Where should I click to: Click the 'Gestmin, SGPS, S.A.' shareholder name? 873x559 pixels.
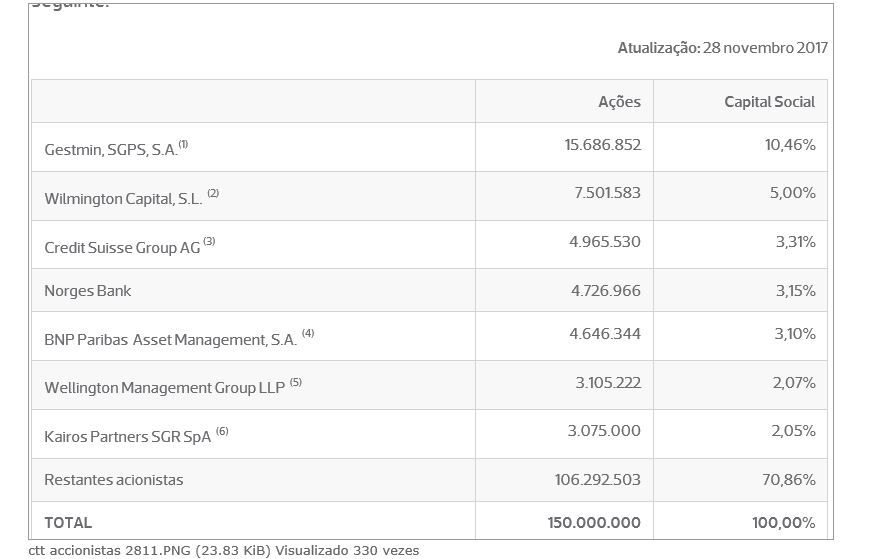pyautogui.click(x=111, y=150)
